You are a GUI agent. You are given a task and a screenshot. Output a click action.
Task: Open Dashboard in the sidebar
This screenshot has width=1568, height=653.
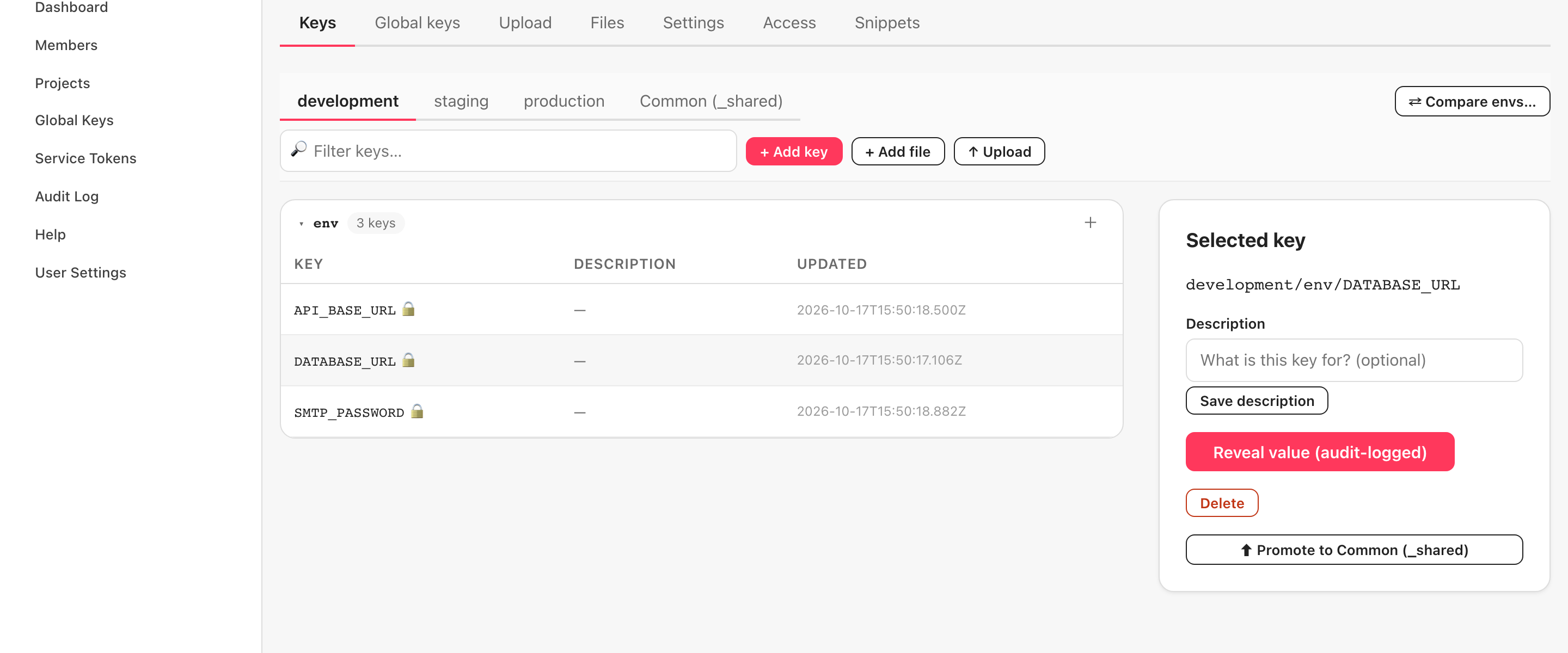[x=71, y=7]
